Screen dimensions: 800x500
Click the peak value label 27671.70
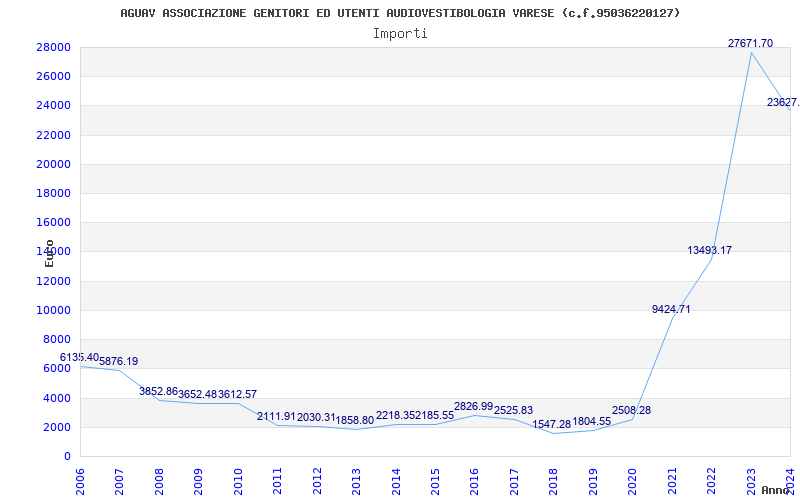coord(750,43)
